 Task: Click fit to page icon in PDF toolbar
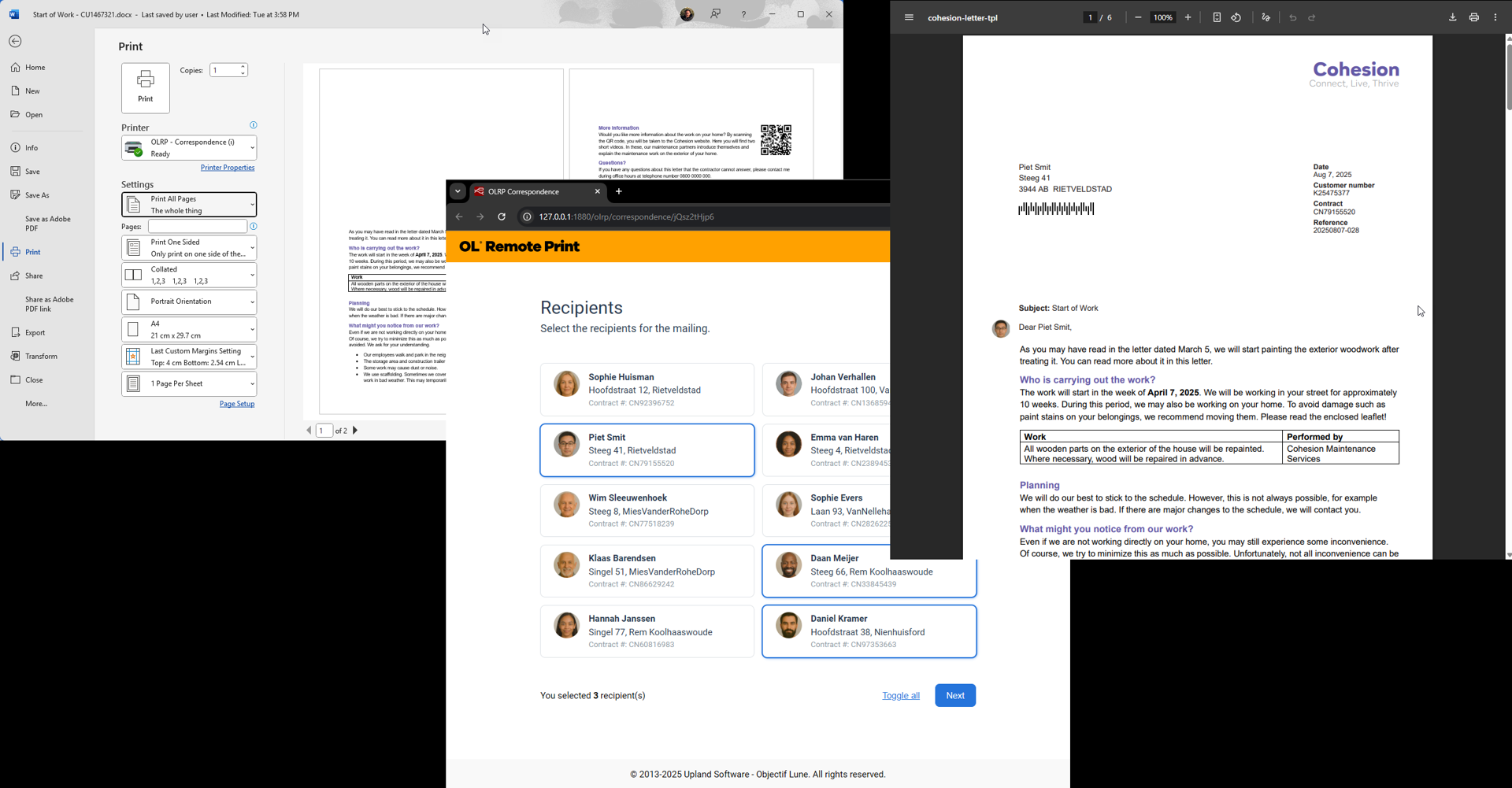coord(1217,17)
